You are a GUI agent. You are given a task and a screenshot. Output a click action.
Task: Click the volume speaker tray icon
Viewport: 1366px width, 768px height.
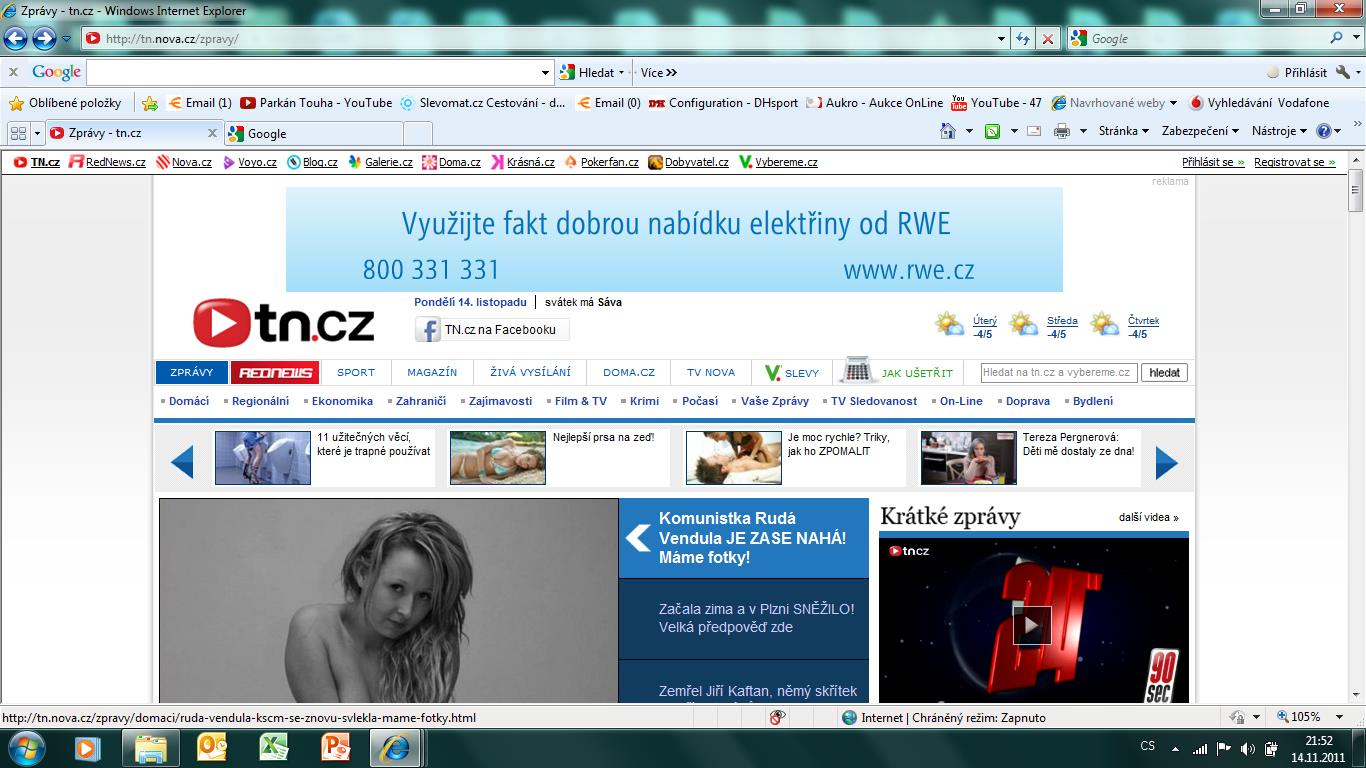click(x=1247, y=748)
